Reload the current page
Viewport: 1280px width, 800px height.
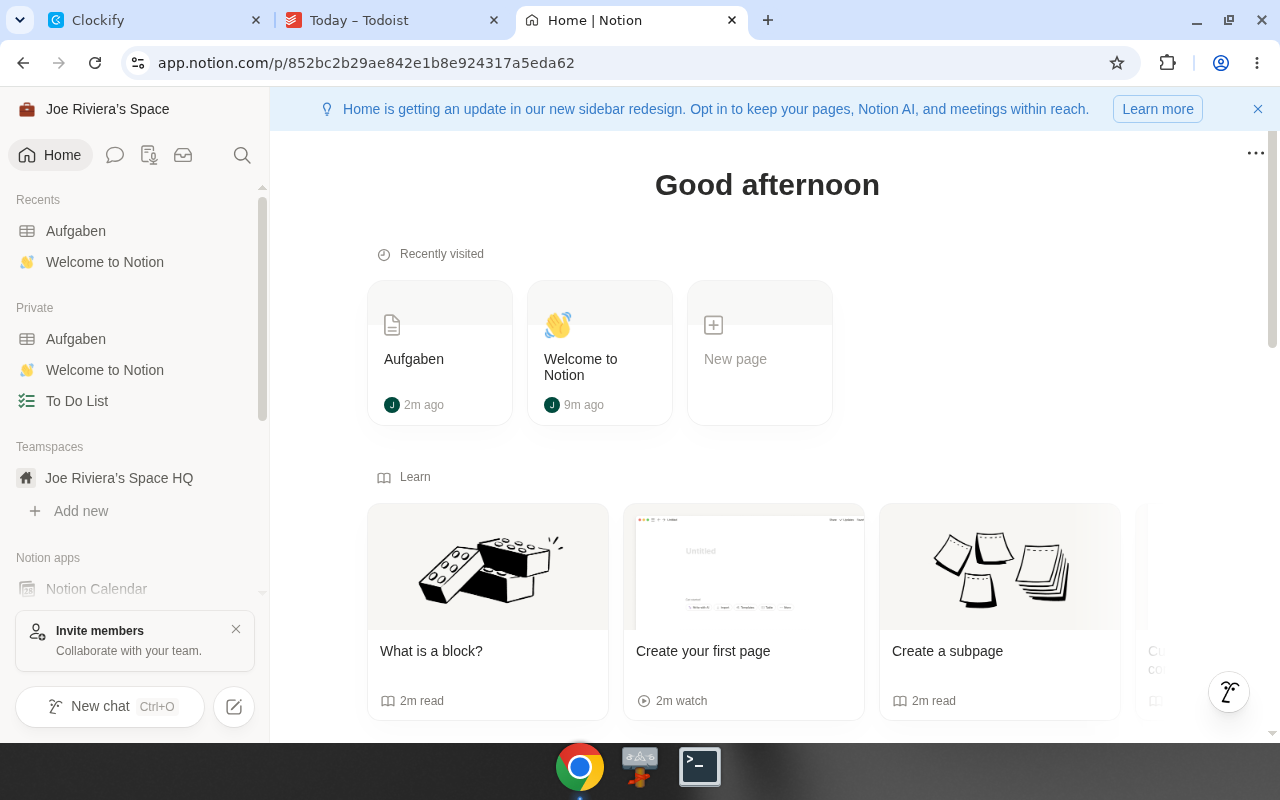95,63
